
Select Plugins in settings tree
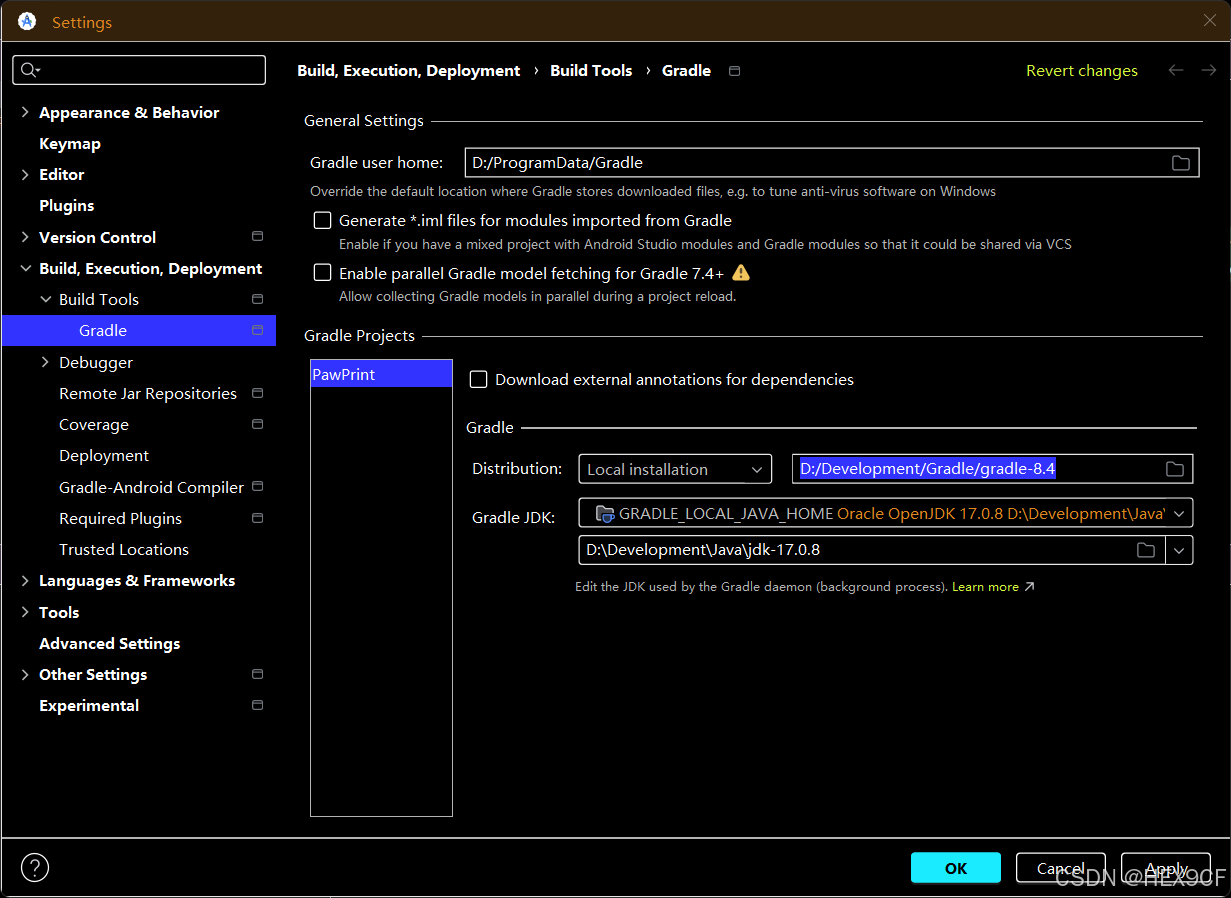[66, 205]
